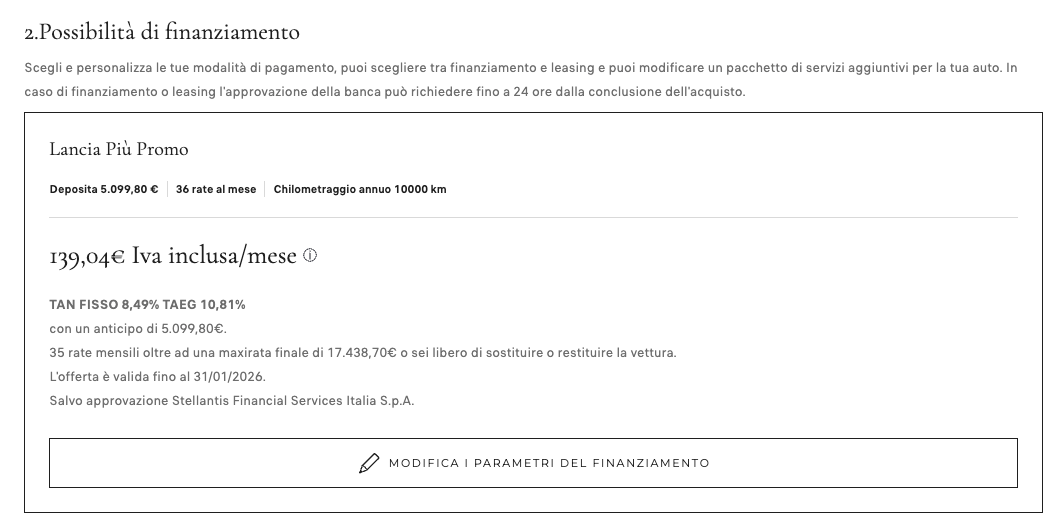Screen dimensions: 1061x528
Task: Click the 139,04€ monthly price amount
Action: pyautogui.click(x=87, y=257)
